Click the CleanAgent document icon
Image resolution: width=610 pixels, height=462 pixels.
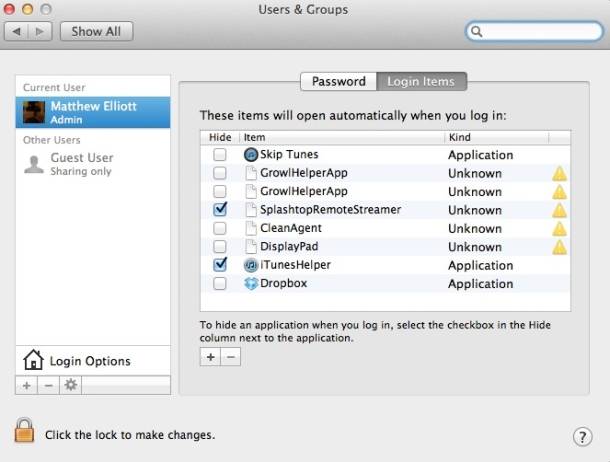tap(251, 228)
